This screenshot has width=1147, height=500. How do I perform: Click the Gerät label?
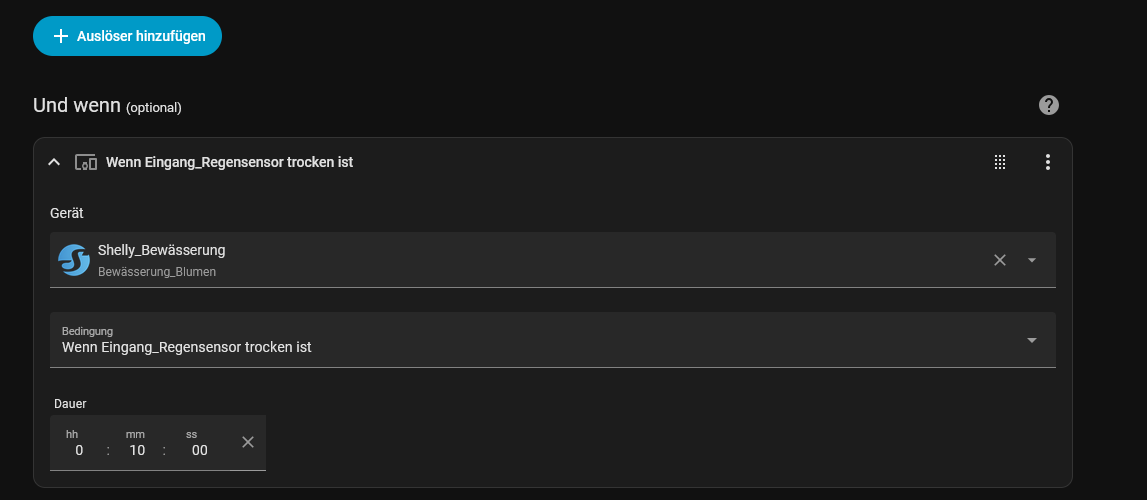[67, 213]
